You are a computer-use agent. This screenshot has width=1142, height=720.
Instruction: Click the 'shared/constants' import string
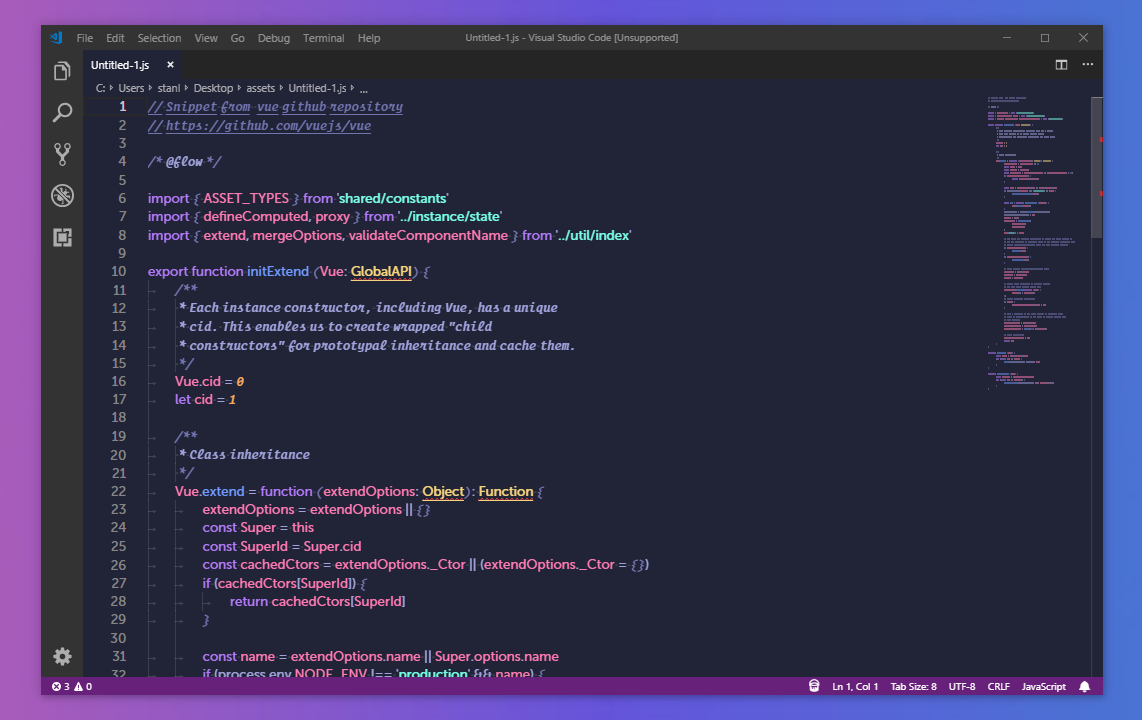[x=393, y=198]
